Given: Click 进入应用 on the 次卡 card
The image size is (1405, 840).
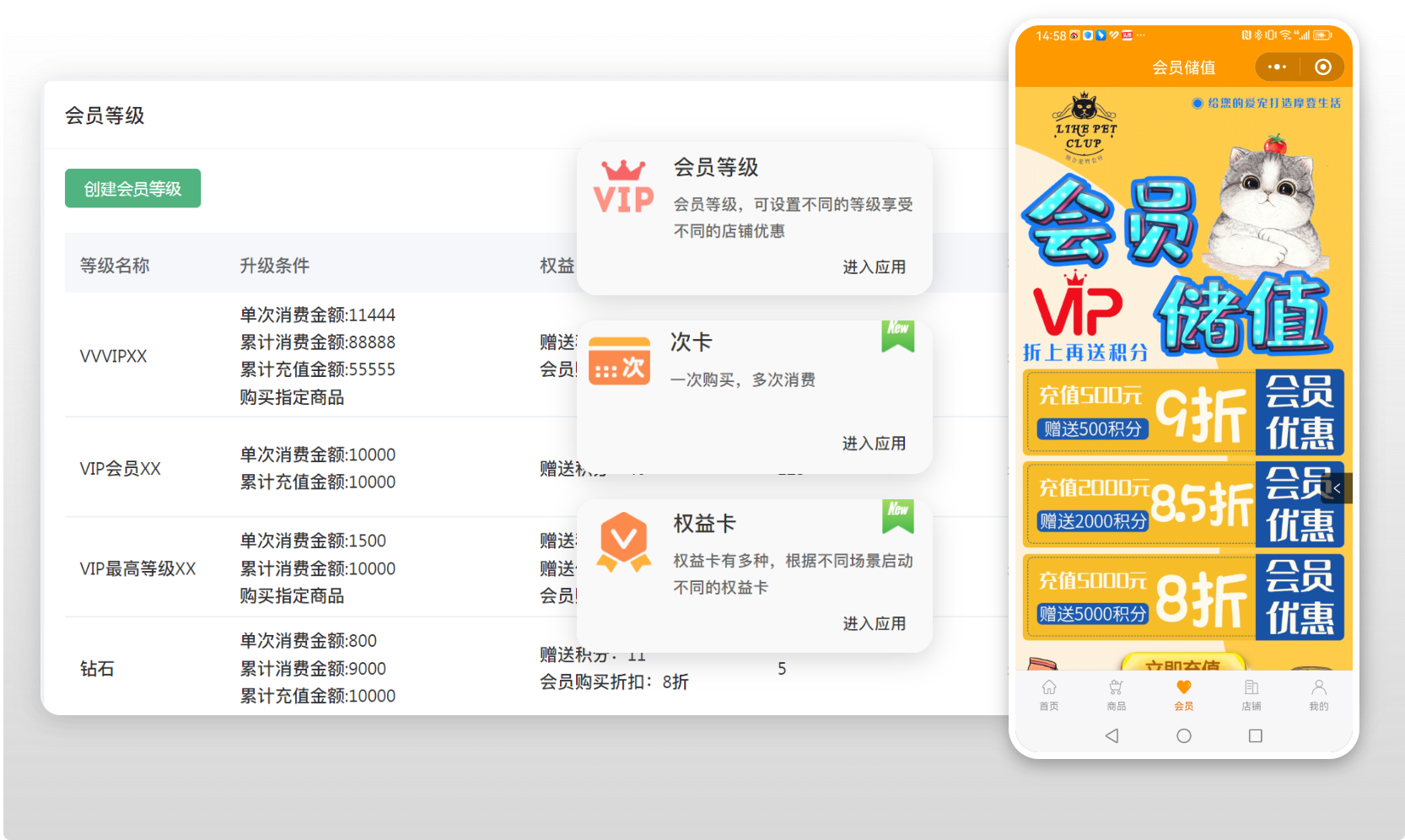Looking at the screenshot, I should [874, 444].
